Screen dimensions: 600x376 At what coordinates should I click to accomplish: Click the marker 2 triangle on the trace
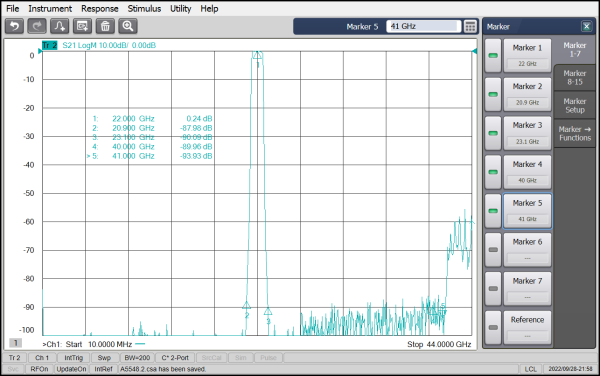[x=246, y=306]
